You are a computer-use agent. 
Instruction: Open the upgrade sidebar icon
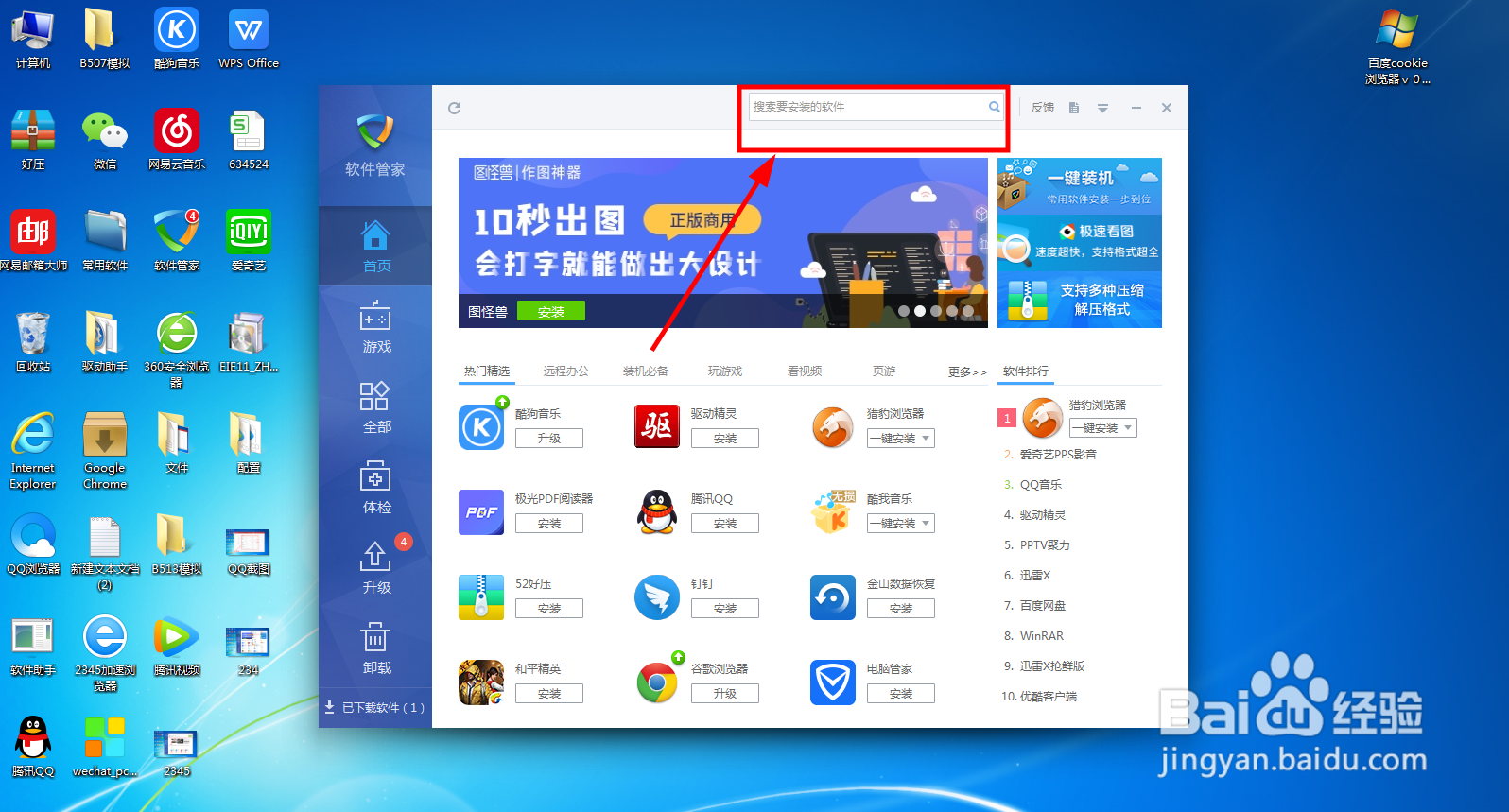(x=375, y=556)
